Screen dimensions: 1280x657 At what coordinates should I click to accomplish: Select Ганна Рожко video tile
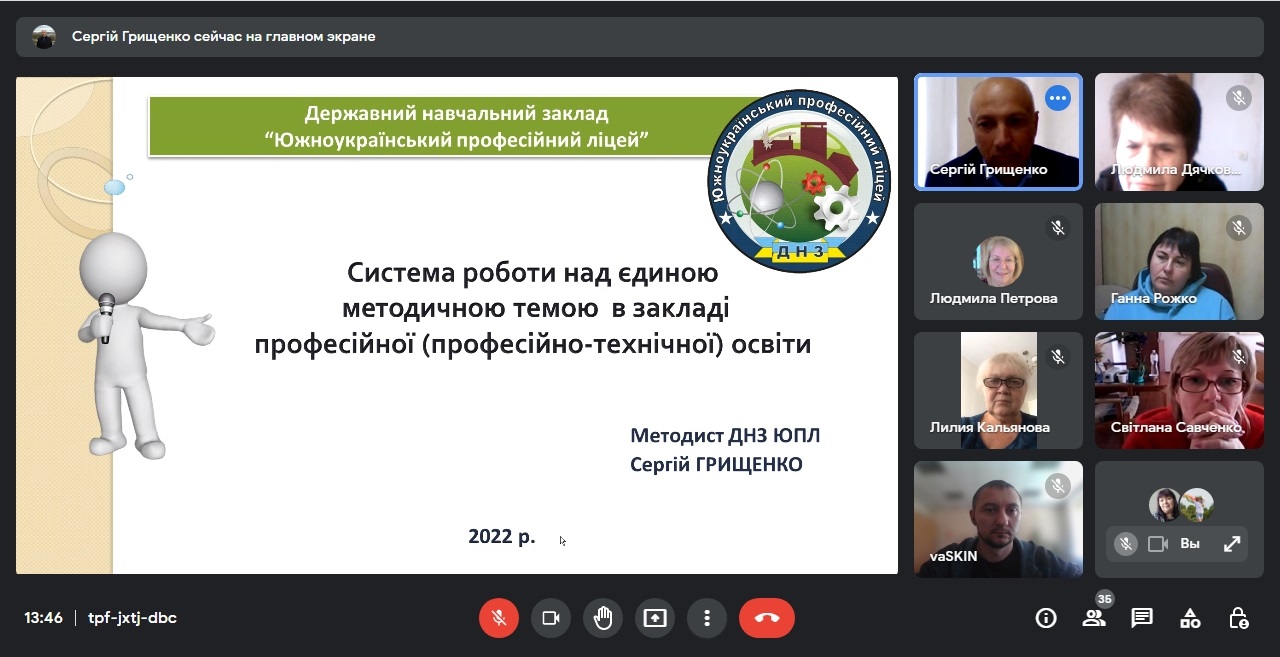1179,262
